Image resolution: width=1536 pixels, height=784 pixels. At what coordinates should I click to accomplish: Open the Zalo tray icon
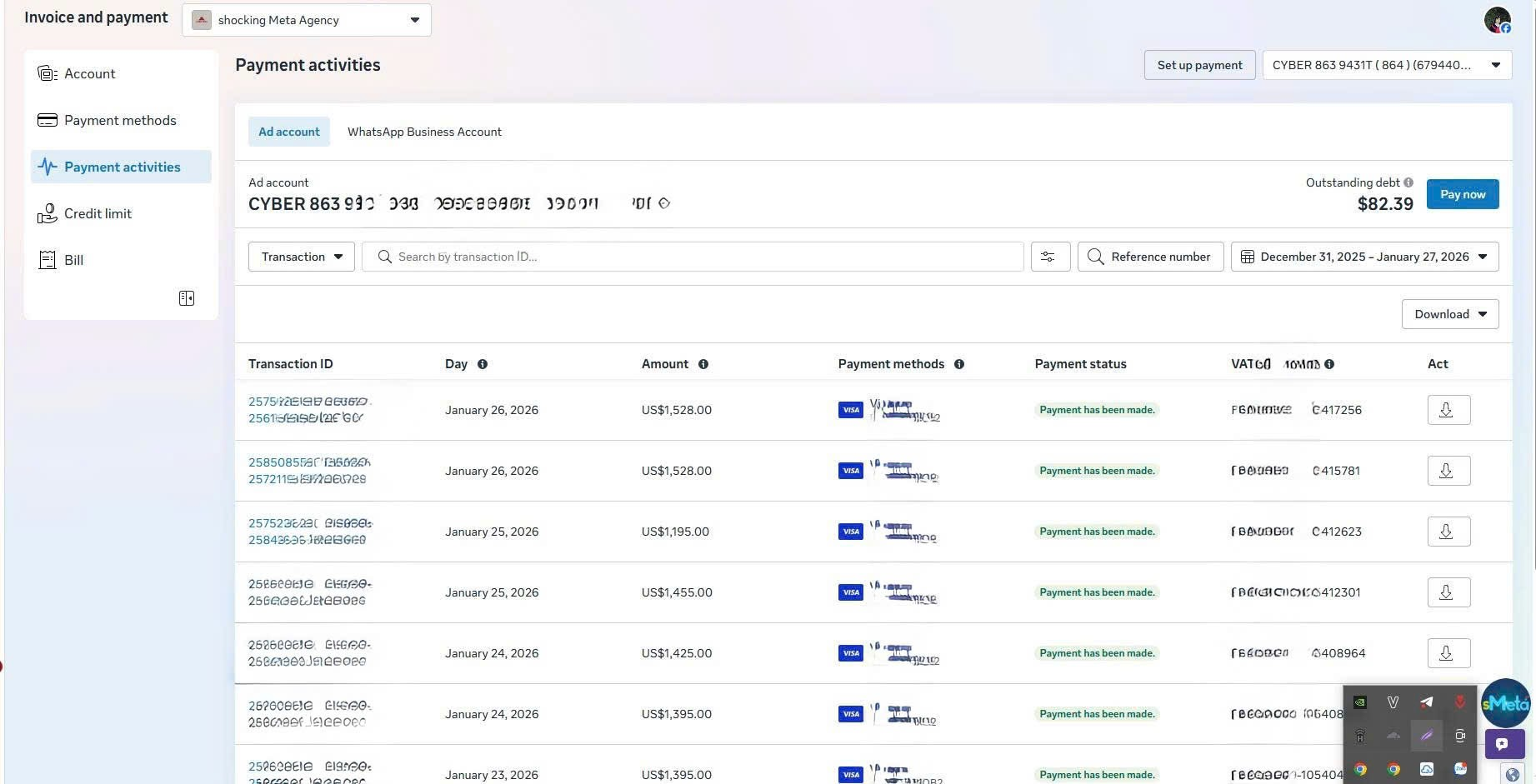(x=1460, y=769)
